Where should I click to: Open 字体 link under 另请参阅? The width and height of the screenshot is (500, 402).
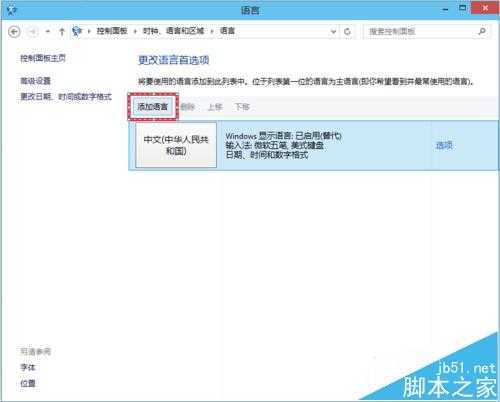28,367
